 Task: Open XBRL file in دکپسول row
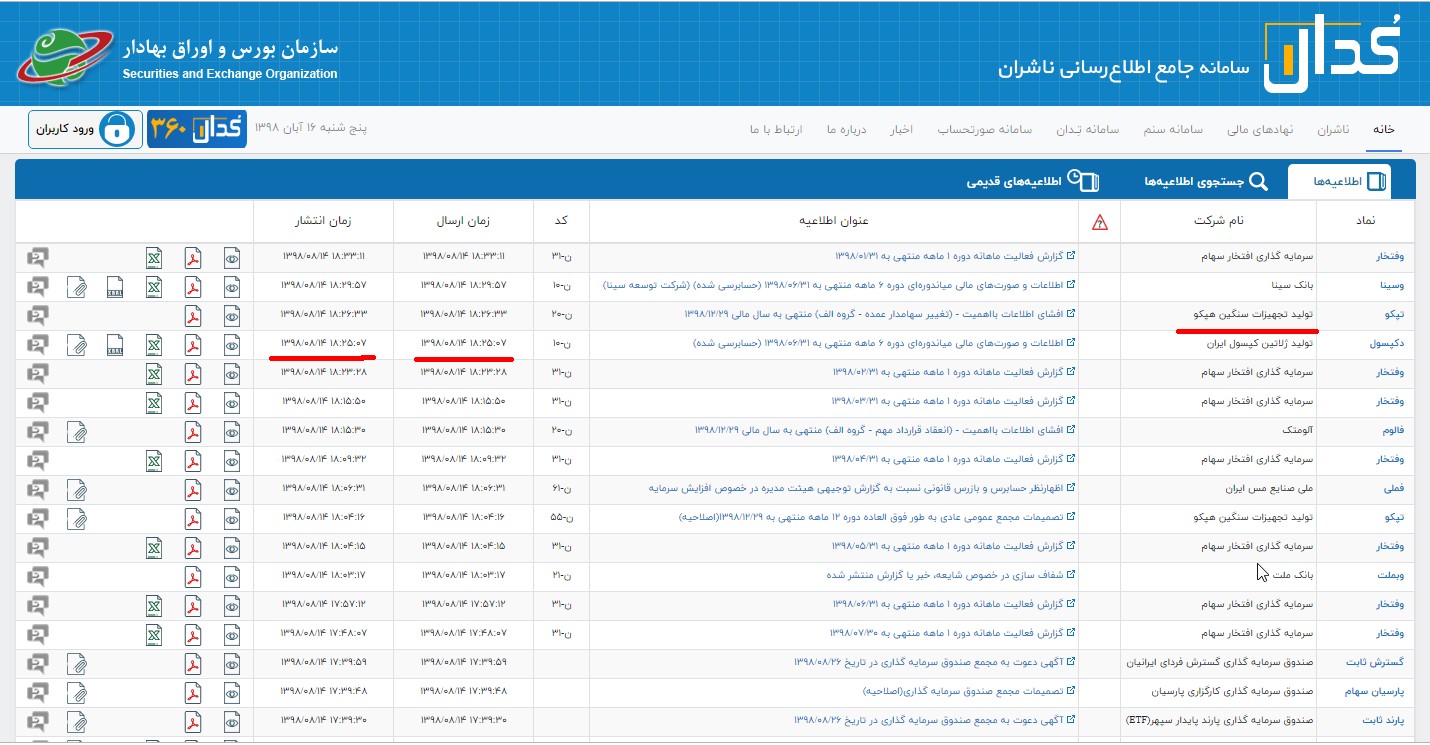click(x=115, y=345)
